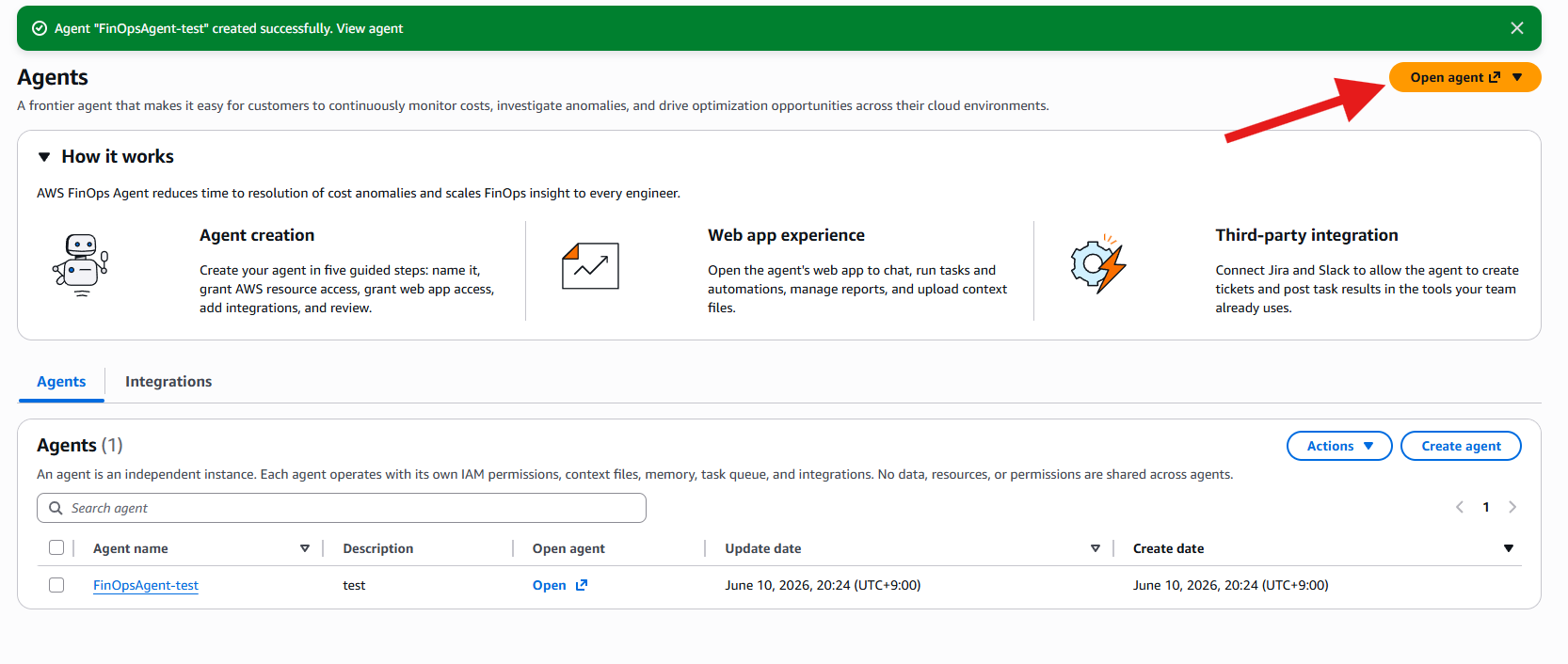Open the Actions dropdown menu

pos(1339,446)
